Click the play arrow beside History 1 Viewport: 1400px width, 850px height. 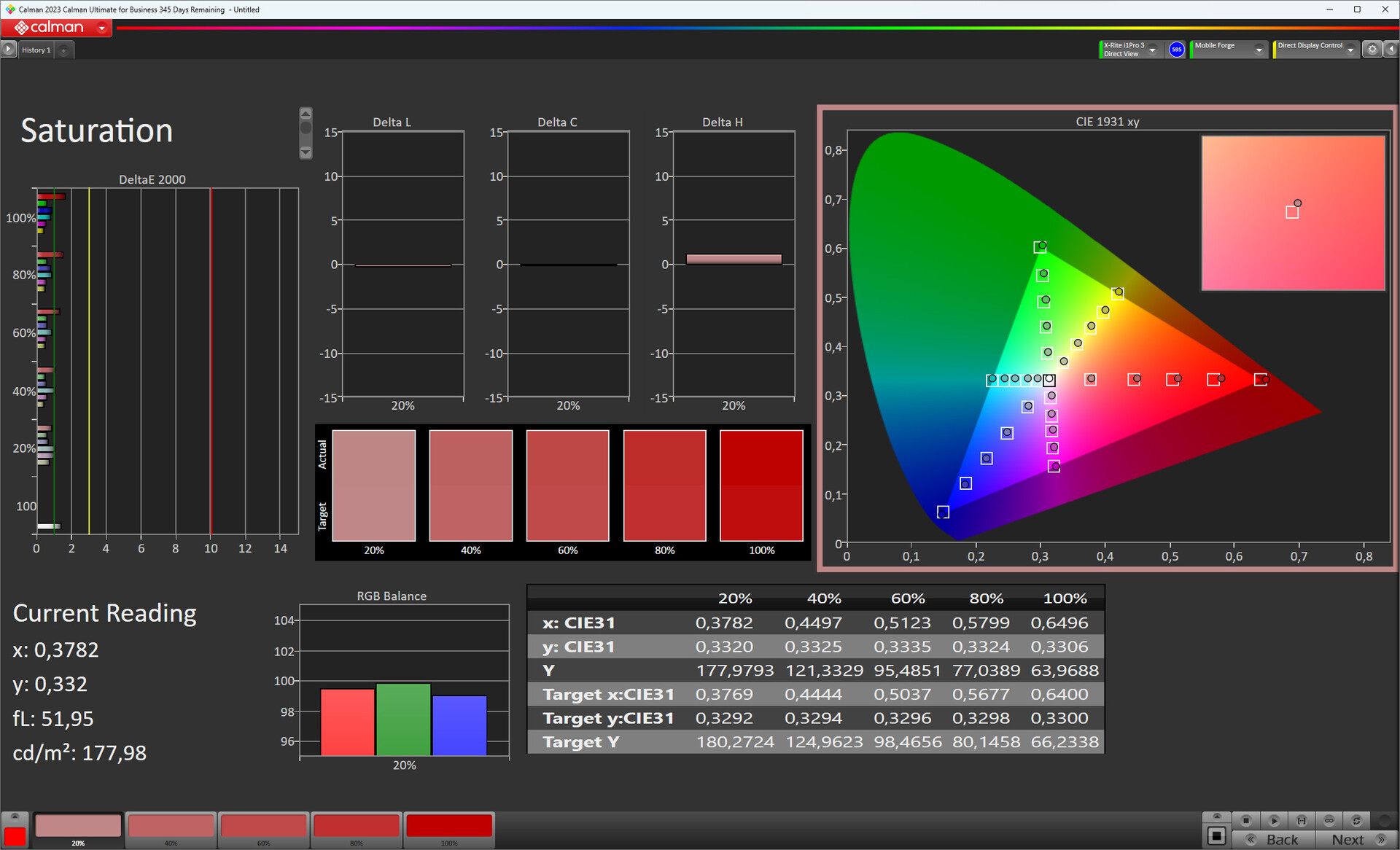click(8, 50)
